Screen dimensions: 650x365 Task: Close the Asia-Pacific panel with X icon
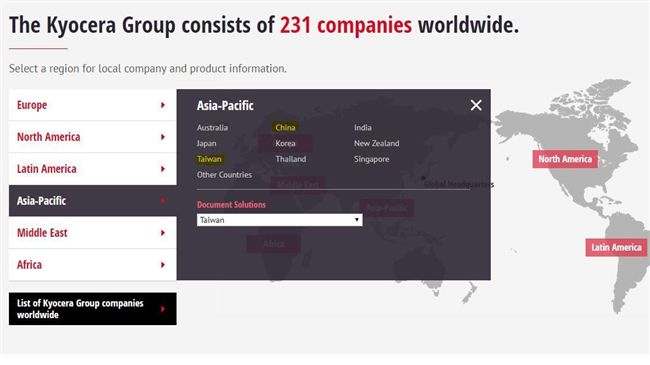[x=476, y=105]
